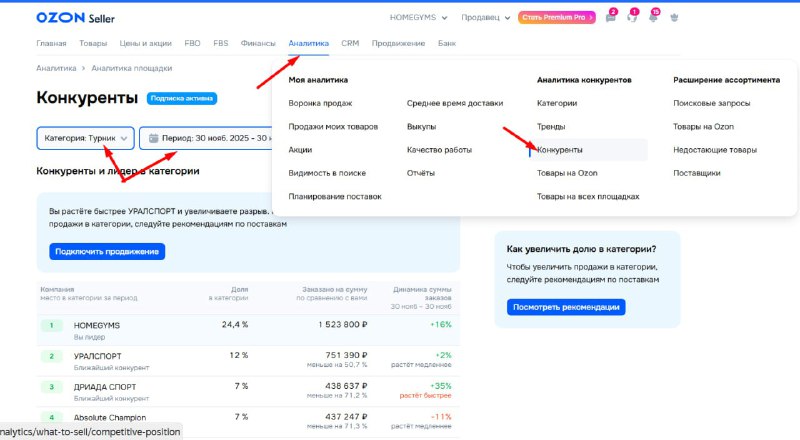Open the notifications bell icon

(652, 18)
